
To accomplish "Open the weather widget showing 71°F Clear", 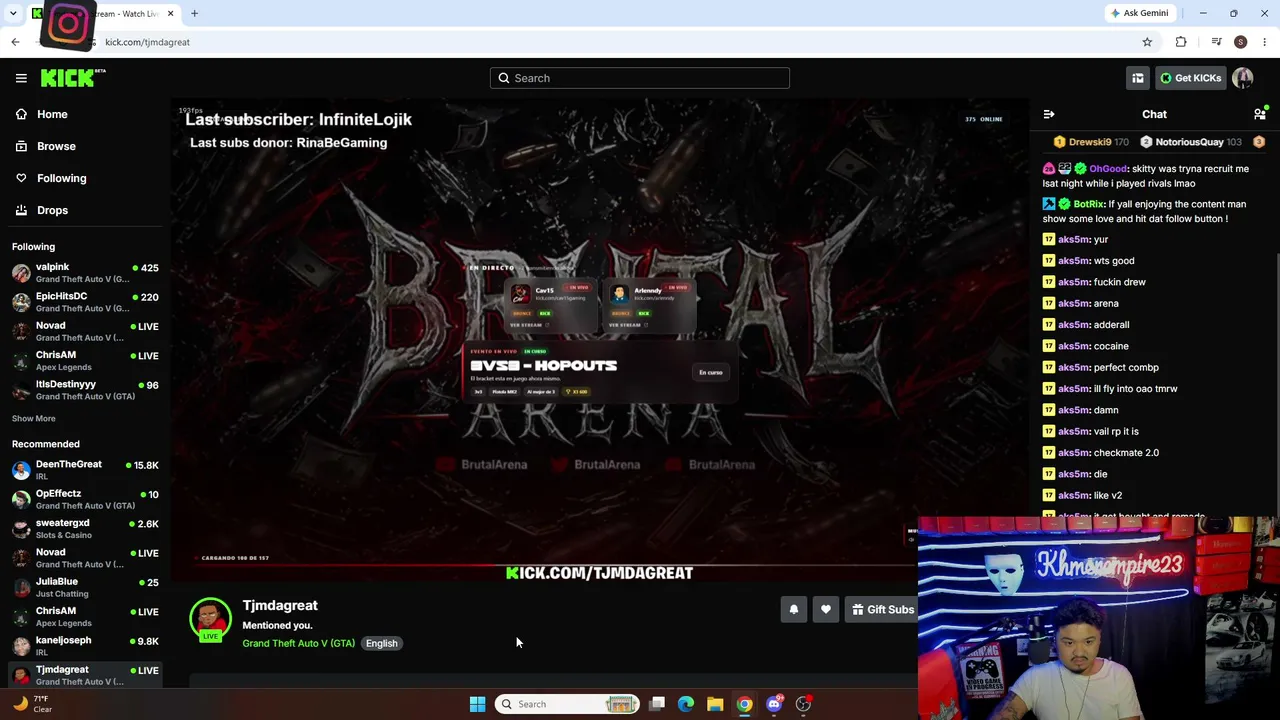I will pyautogui.click(x=33, y=704).
